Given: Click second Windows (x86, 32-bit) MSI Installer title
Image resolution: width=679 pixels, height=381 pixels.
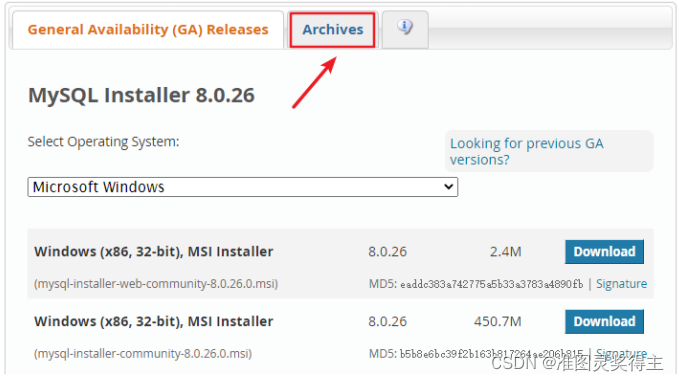Looking at the screenshot, I should click(154, 321).
